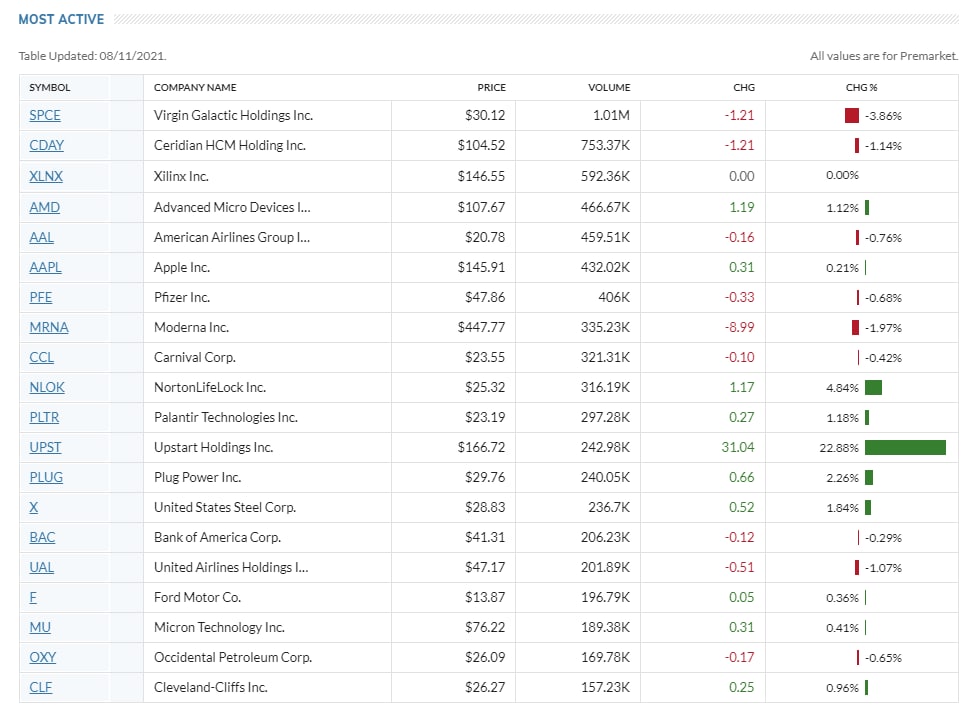Click the SYMBOL column header
The height and width of the screenshot is (717, 975).
point(50,88)
